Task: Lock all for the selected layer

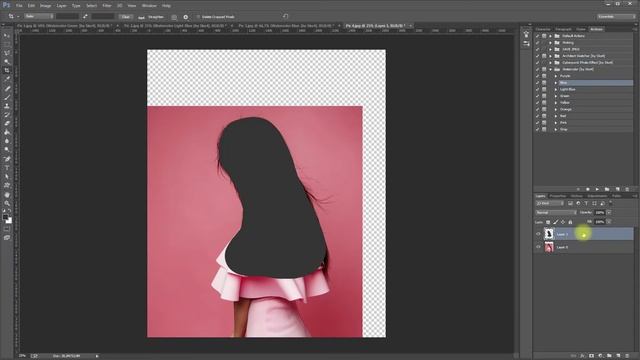Action: pos(570,222)
